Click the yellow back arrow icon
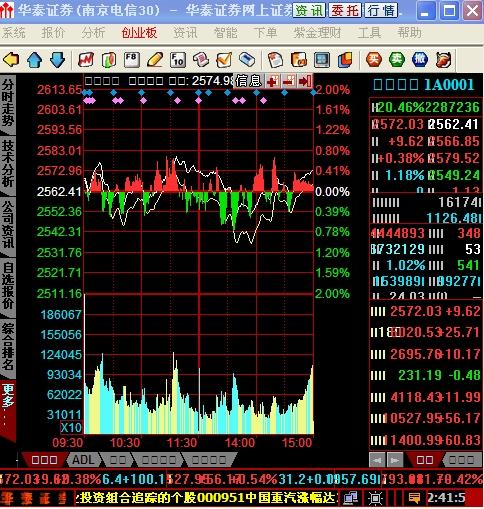The width and height of the screenshot is (484, 509). point(11,60)
